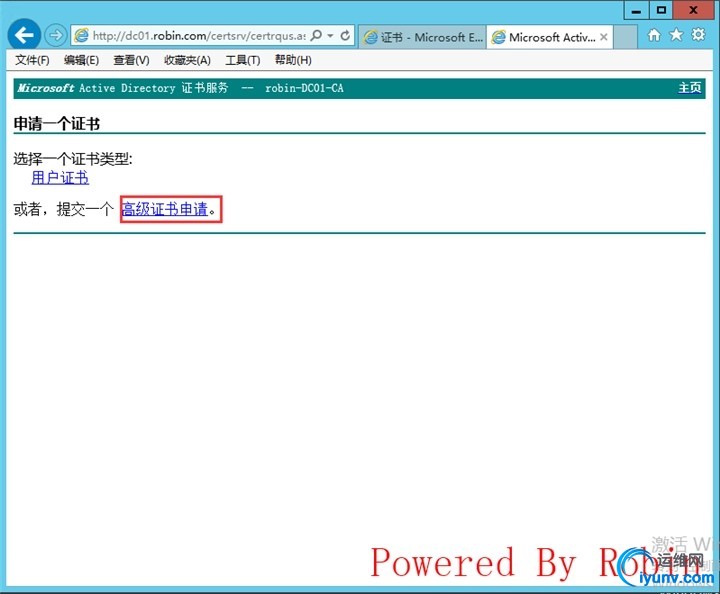The height and width of the screenshot is (594, 720).
Task: Open the 帮助(H) menu
Action: (293, 60)
